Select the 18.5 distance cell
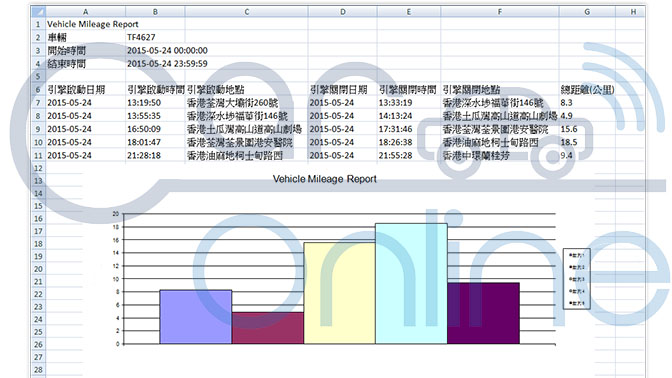This screenshot has height=378, width=672. (x=587, y=142)
